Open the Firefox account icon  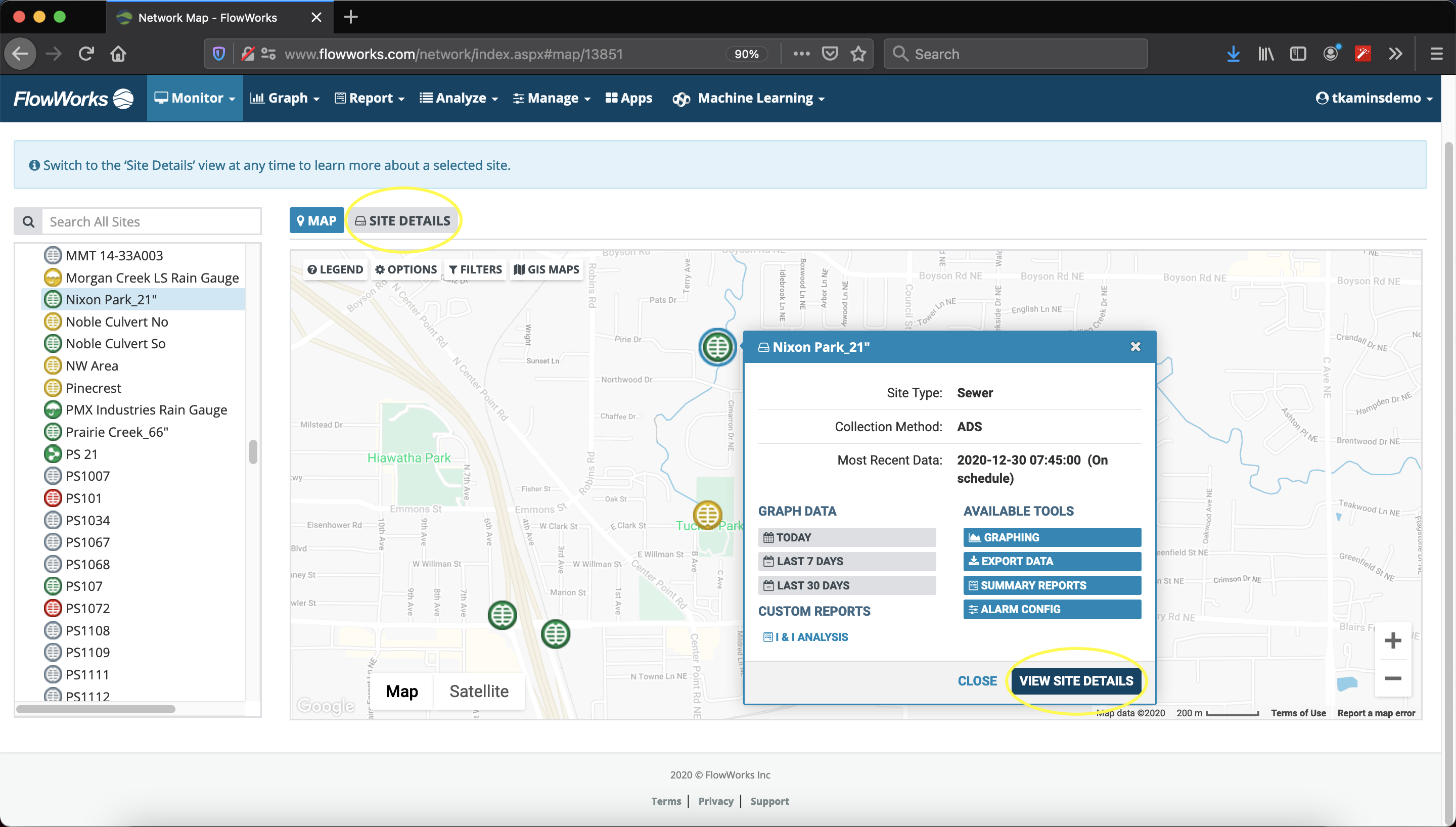(x=1331, y=53)
